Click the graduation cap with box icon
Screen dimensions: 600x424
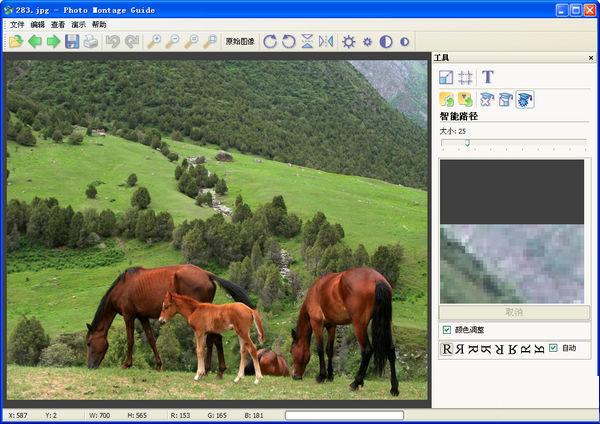pos(505,100)
